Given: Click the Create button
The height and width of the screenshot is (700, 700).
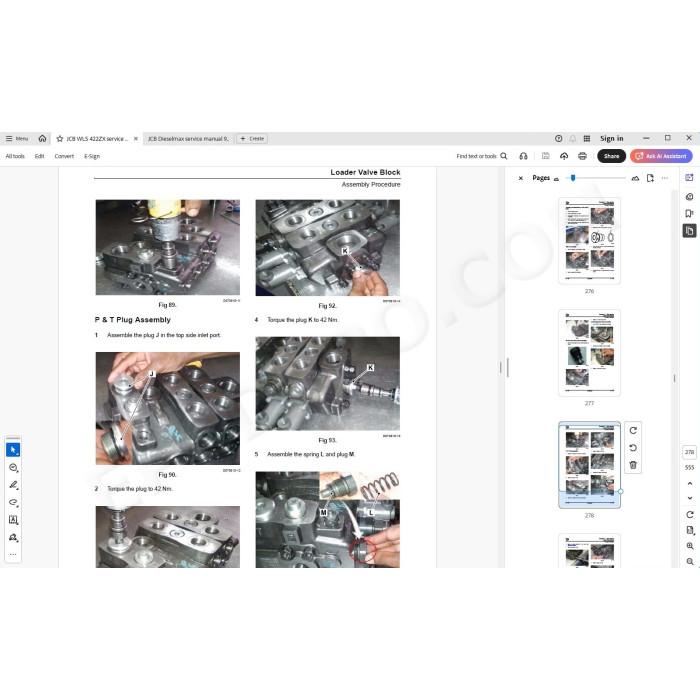Looking at the screenshot, I should pyautogui.click(x=252, y=139).
